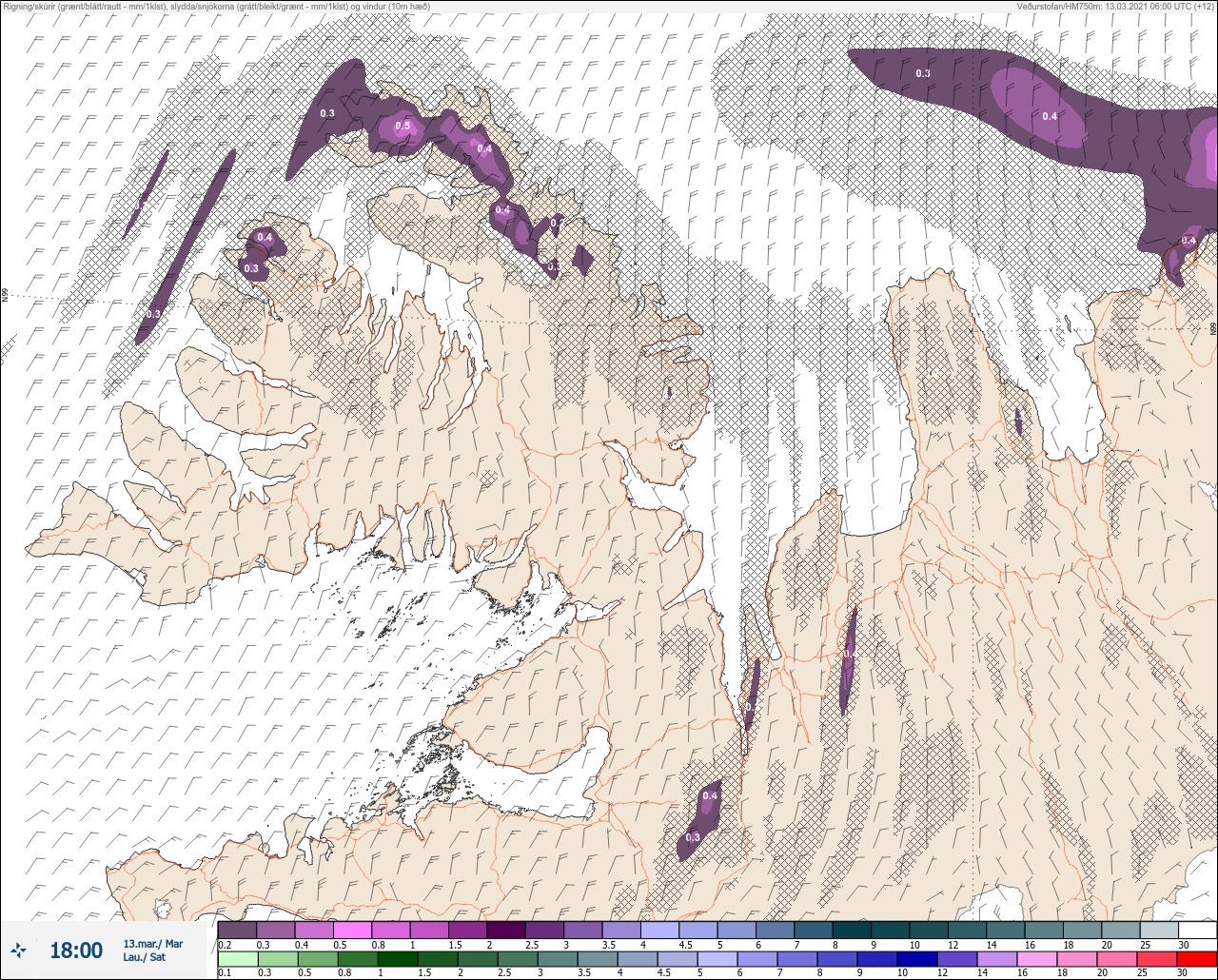Image resolution: width=1218 pixels, height=980 pixels.
Task: Click the 0.3 label in the large northeastern snow band
Action: click(x=923, y=73)
